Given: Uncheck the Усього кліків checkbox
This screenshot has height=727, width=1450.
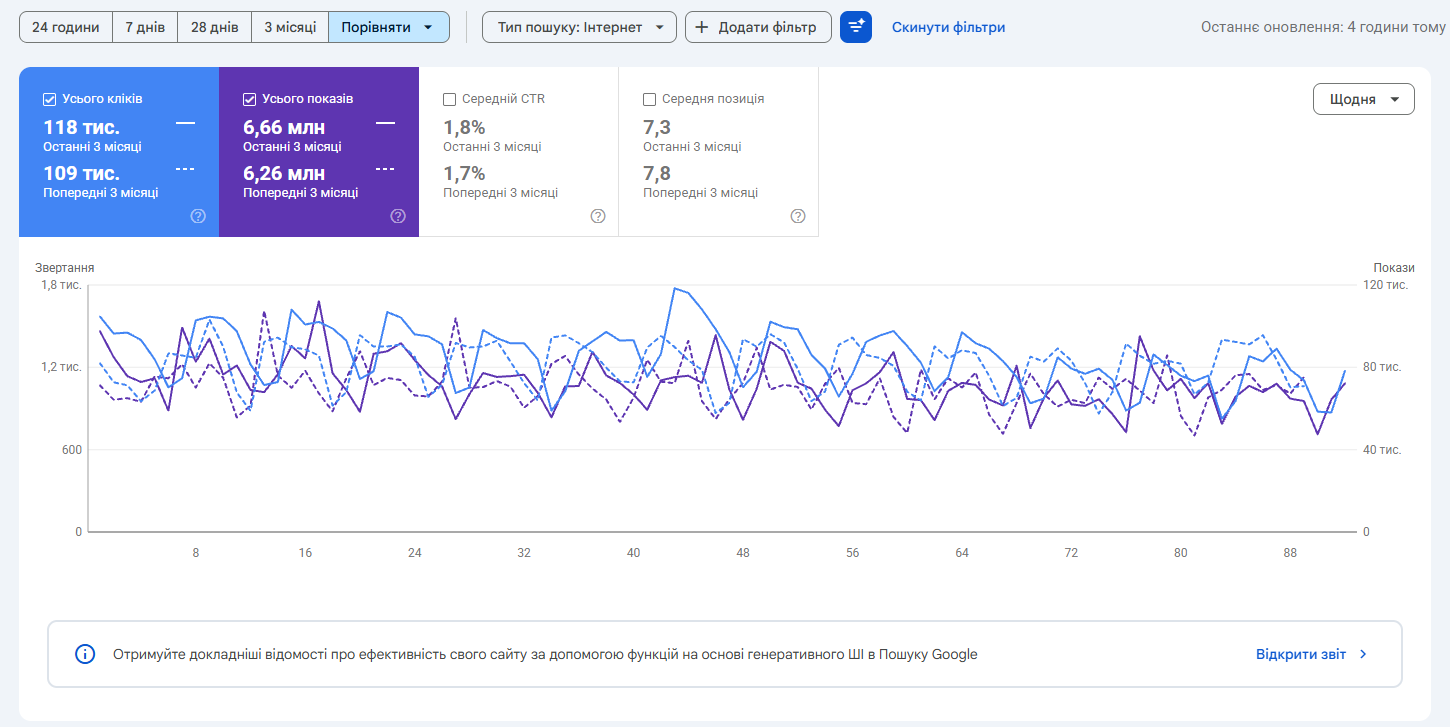Looking at the screenshot, I should [49, 99].
